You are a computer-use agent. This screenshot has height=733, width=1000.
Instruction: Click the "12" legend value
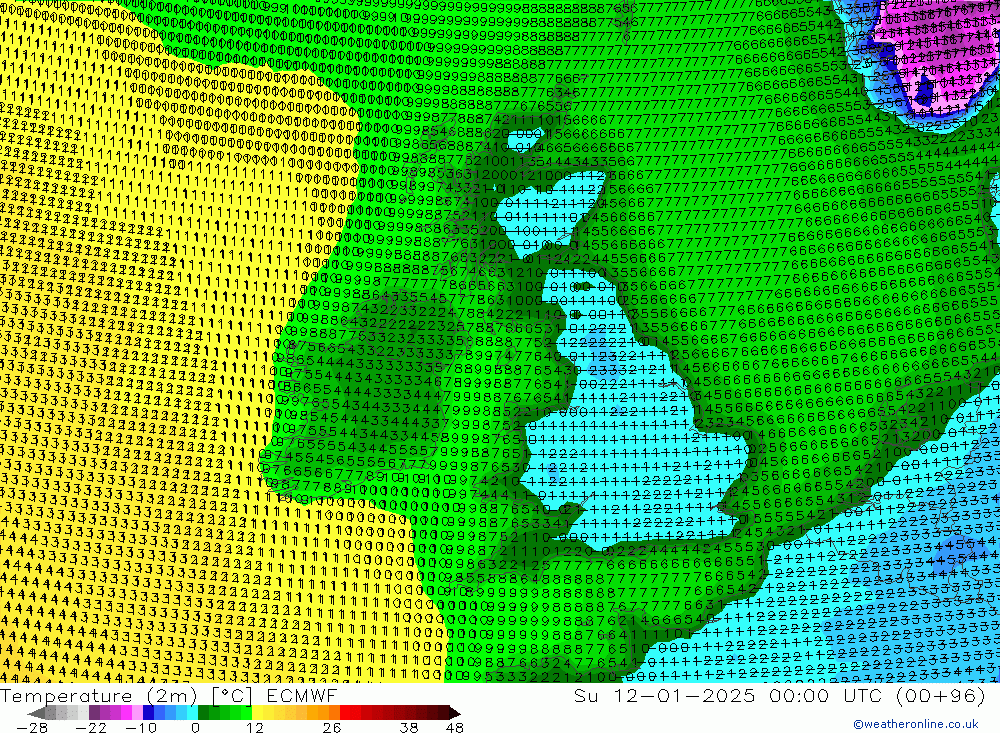(255, 727)
